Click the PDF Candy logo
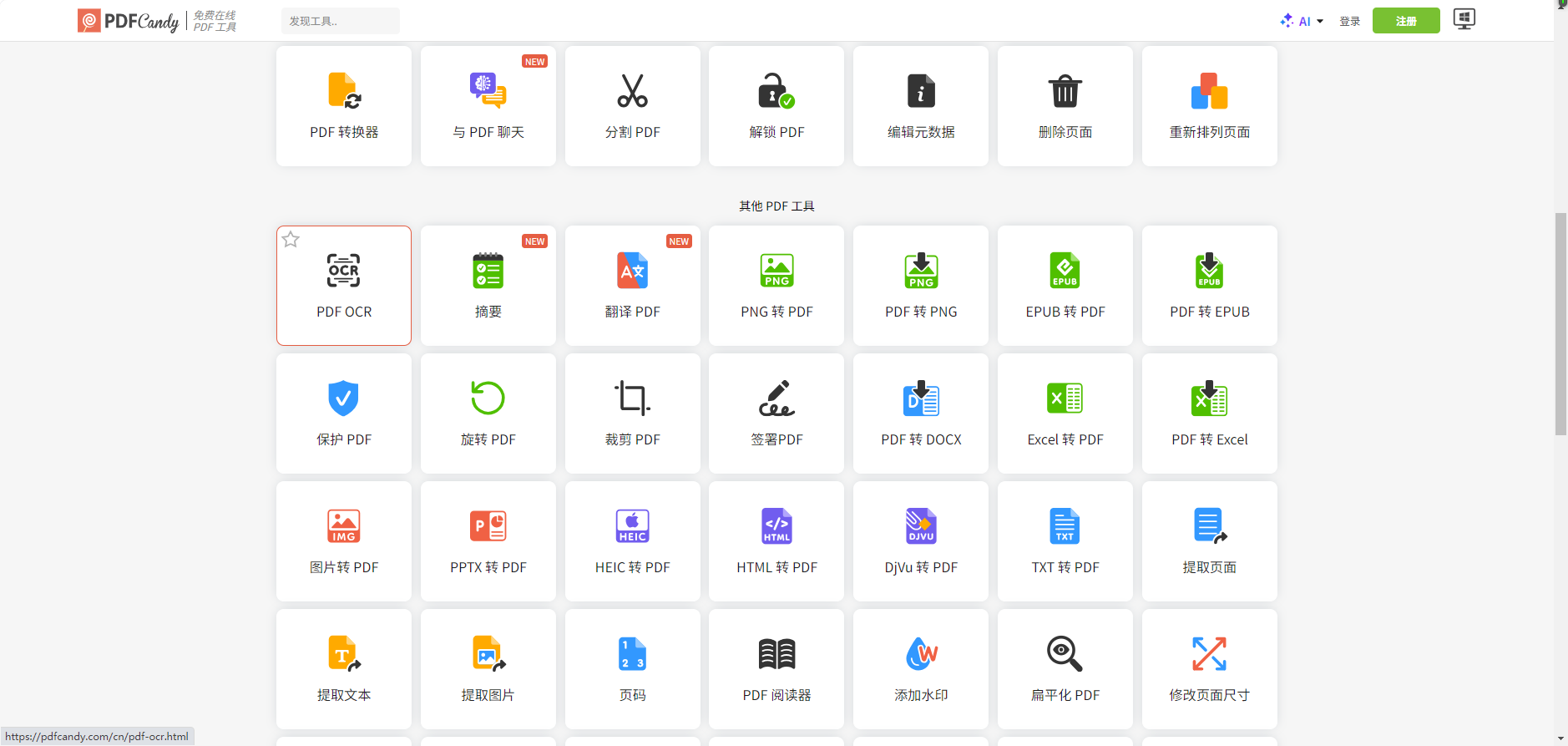1568x746 pixels. (x=129, y=21)
